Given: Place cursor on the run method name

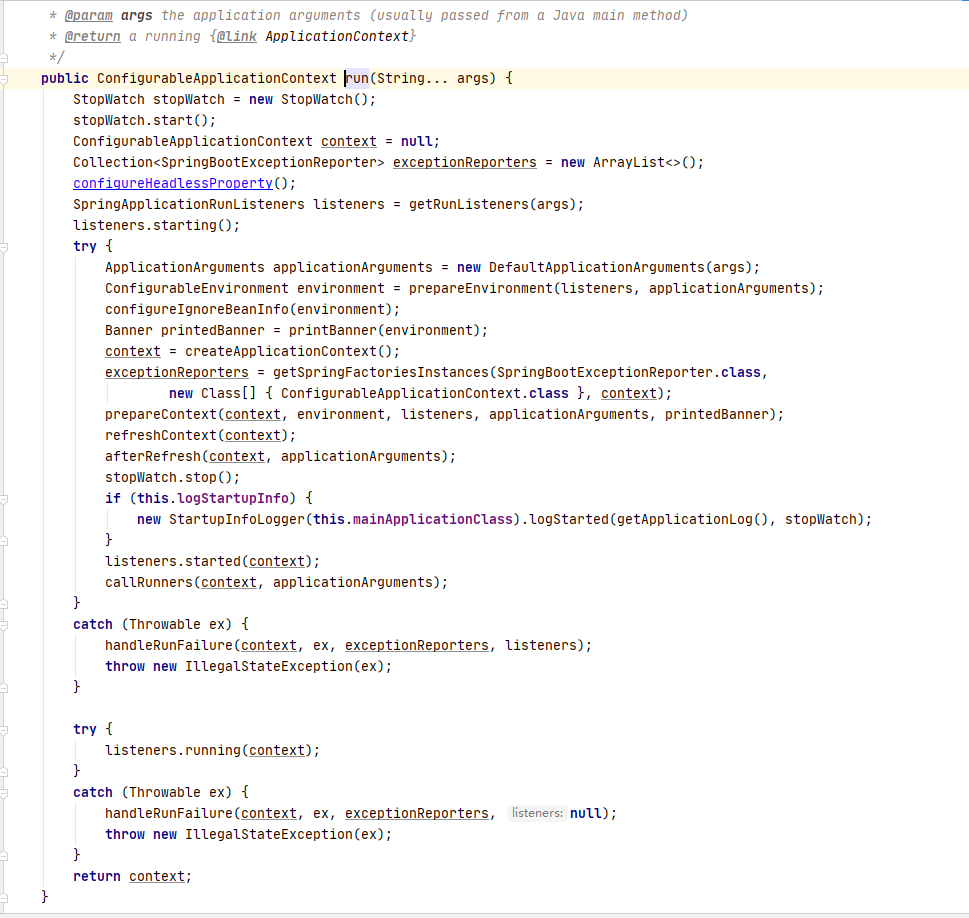Looking at the screenshot, I should [x=358, y=78].
